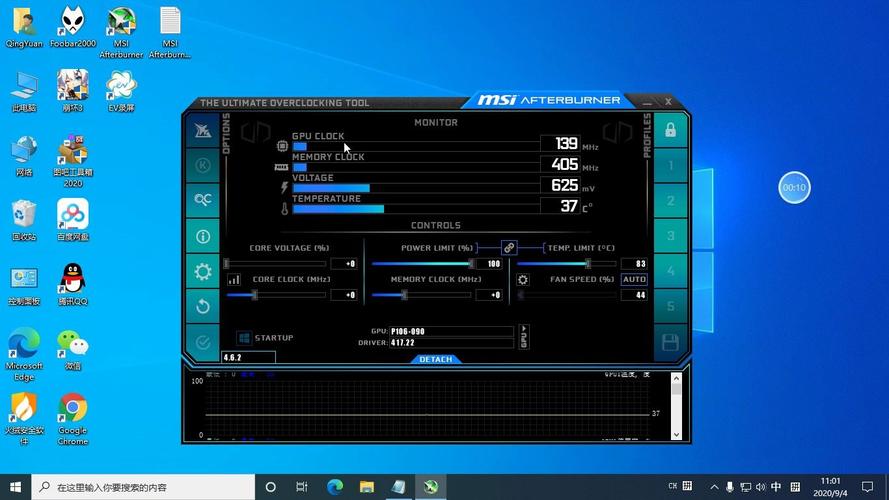The image size is (889, 500).
Task: Select the 腾讯QQ desktop shortcut
Action: [x=73, y=285]
